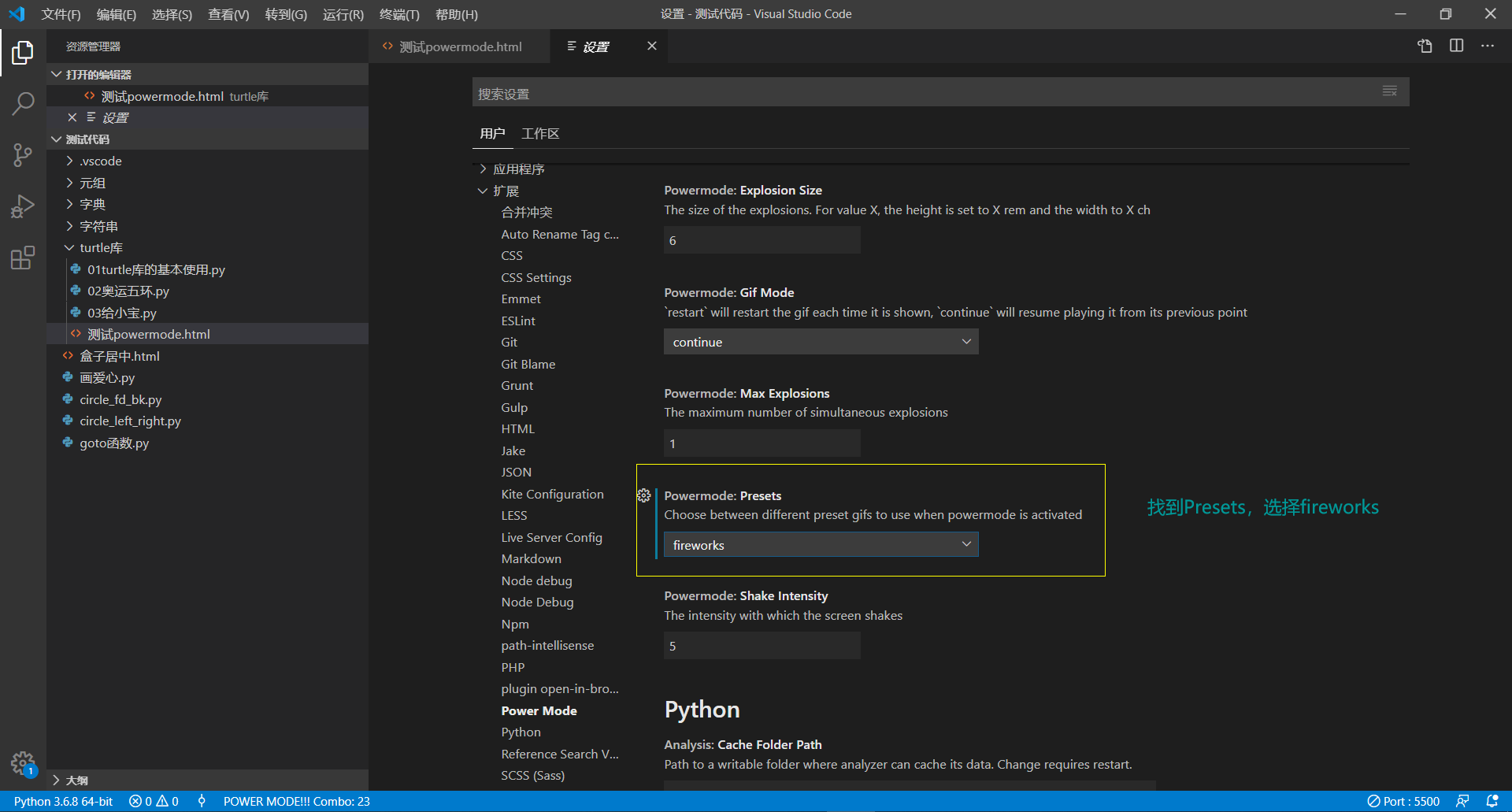Open Gif Mode continue dropdown
This screenshot has width=1512, height=812.
coord(821,342)
